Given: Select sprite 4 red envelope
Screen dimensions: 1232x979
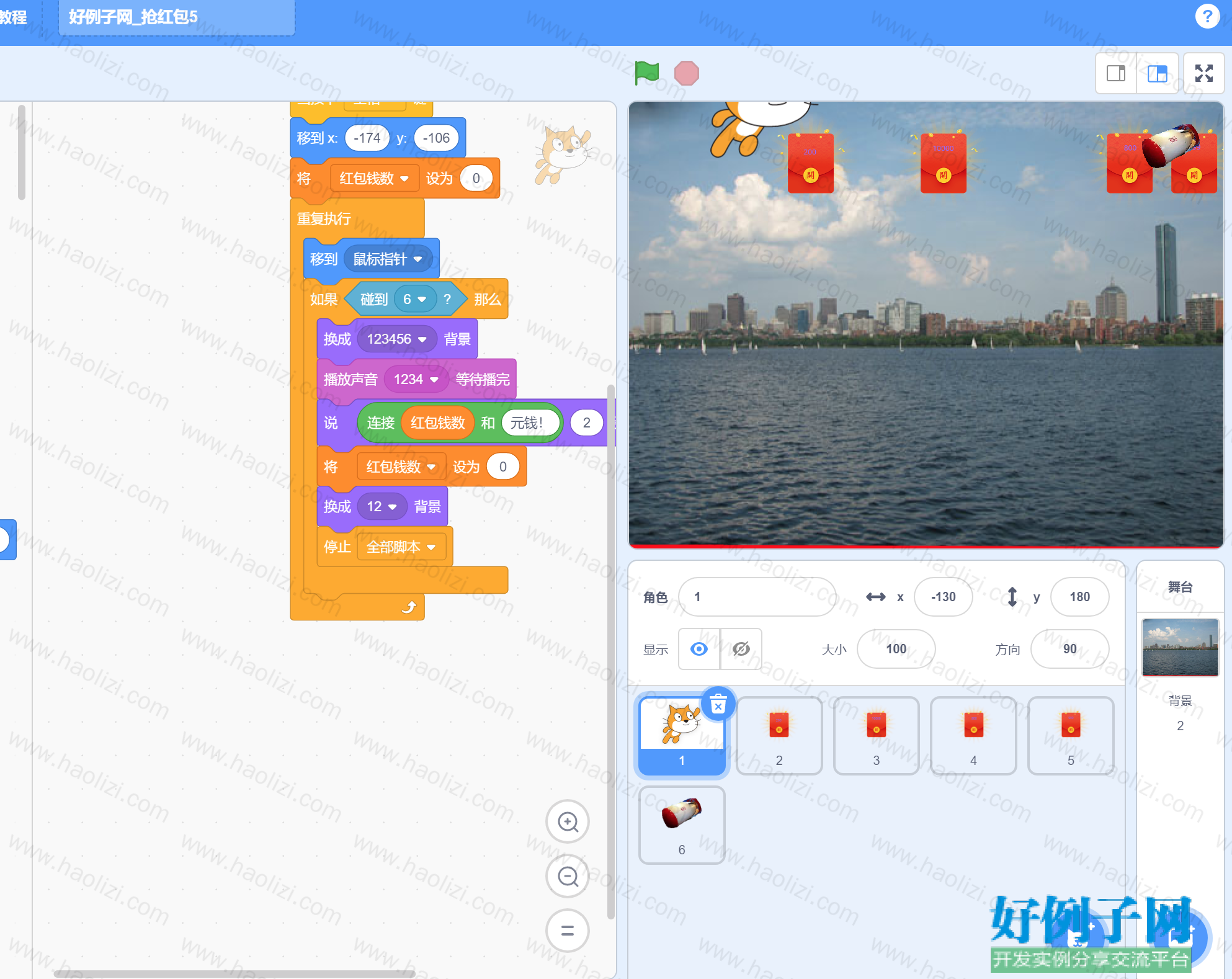Looking at the screenshot, I should pyautogui.click(x=973, y=735).
